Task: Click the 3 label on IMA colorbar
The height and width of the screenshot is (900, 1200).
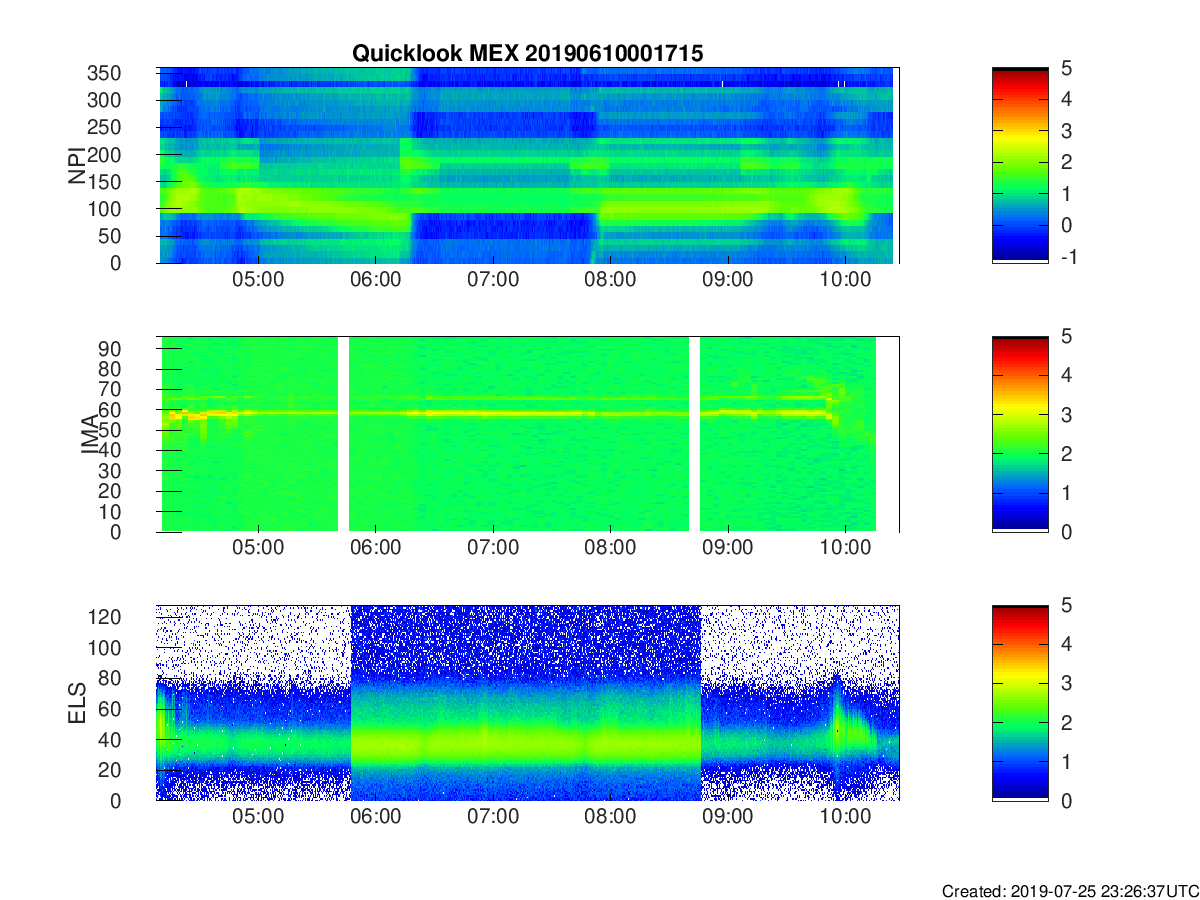Action: (x=1067, y=415)
